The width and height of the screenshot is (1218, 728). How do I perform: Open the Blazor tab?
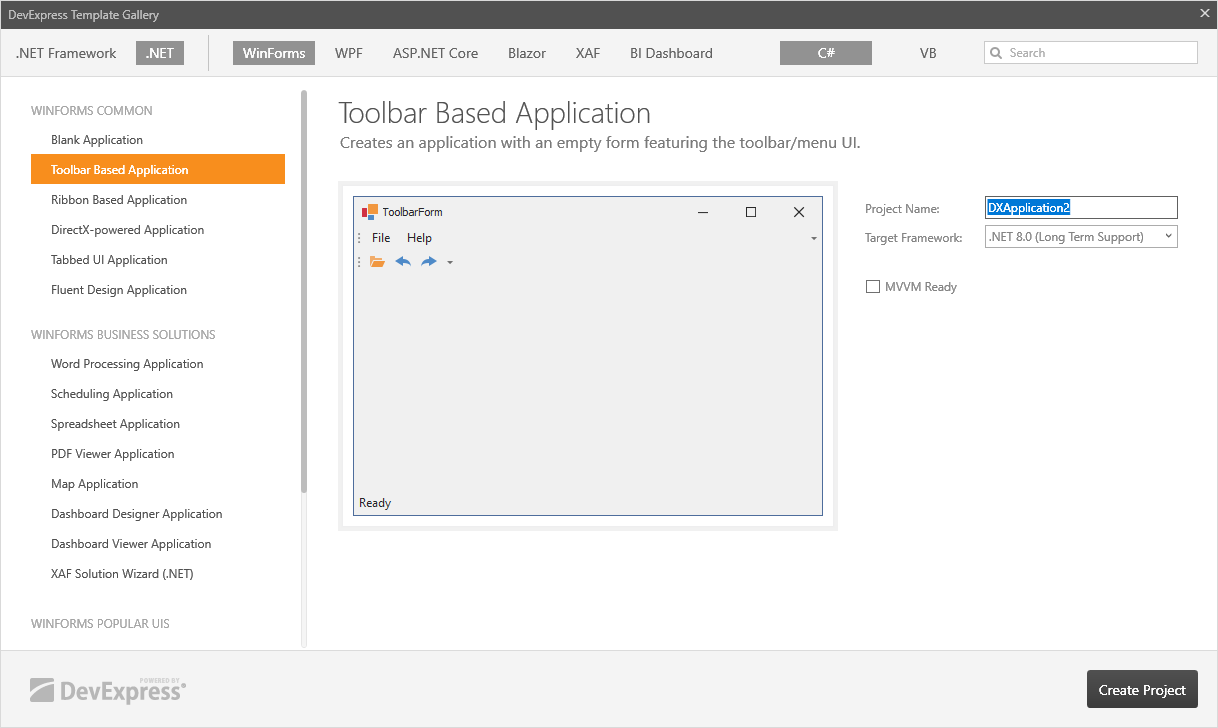click(527, 53)
